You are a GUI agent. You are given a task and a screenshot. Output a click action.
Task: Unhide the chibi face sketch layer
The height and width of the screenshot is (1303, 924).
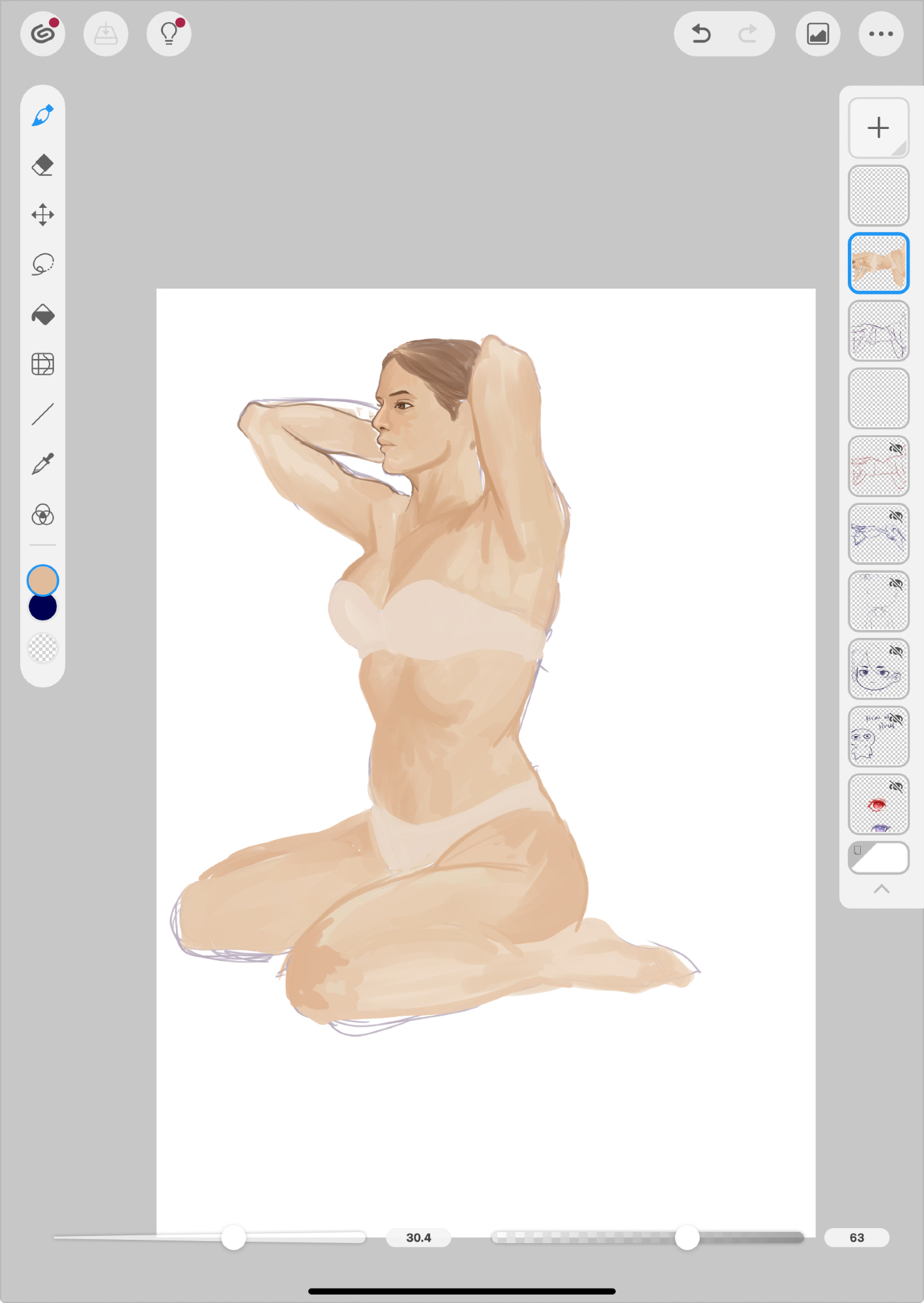(897, 652)
